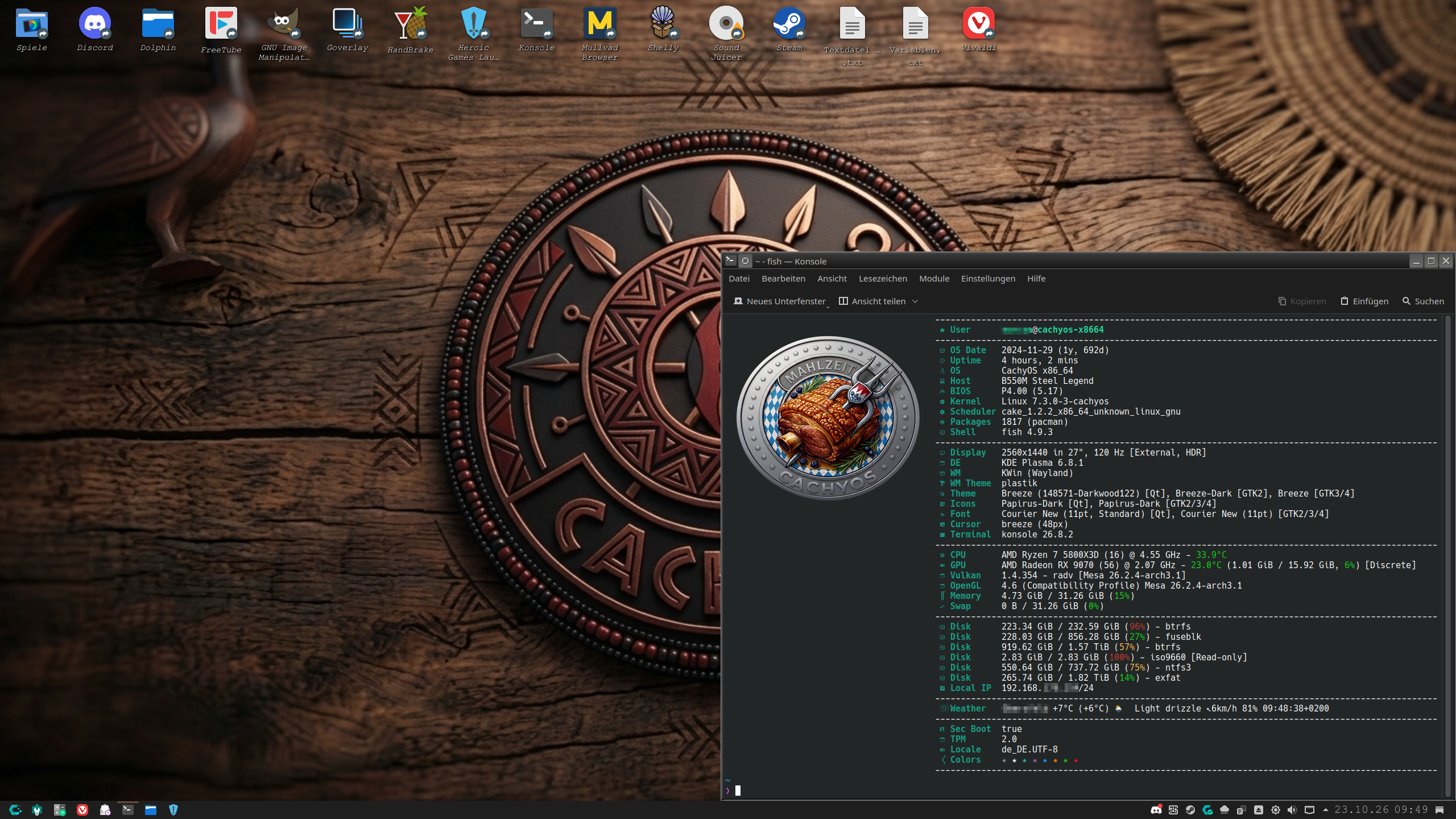Select the Variablen.txt file on desktop
Screen dimensions: 1456x819
915,36
